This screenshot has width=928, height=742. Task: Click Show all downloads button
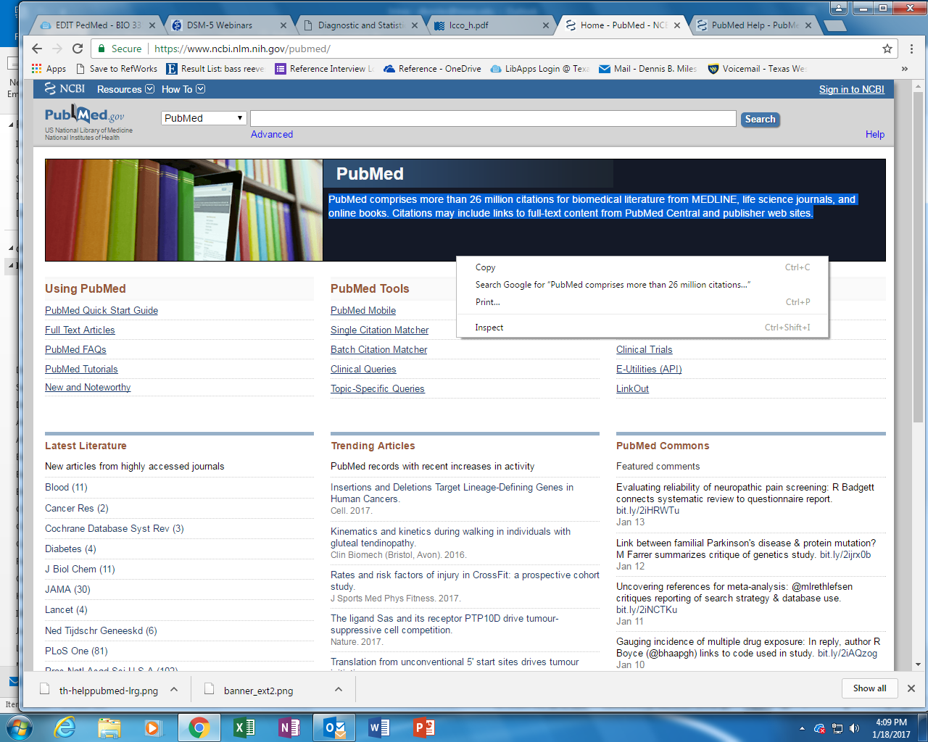tap(869, 688)
